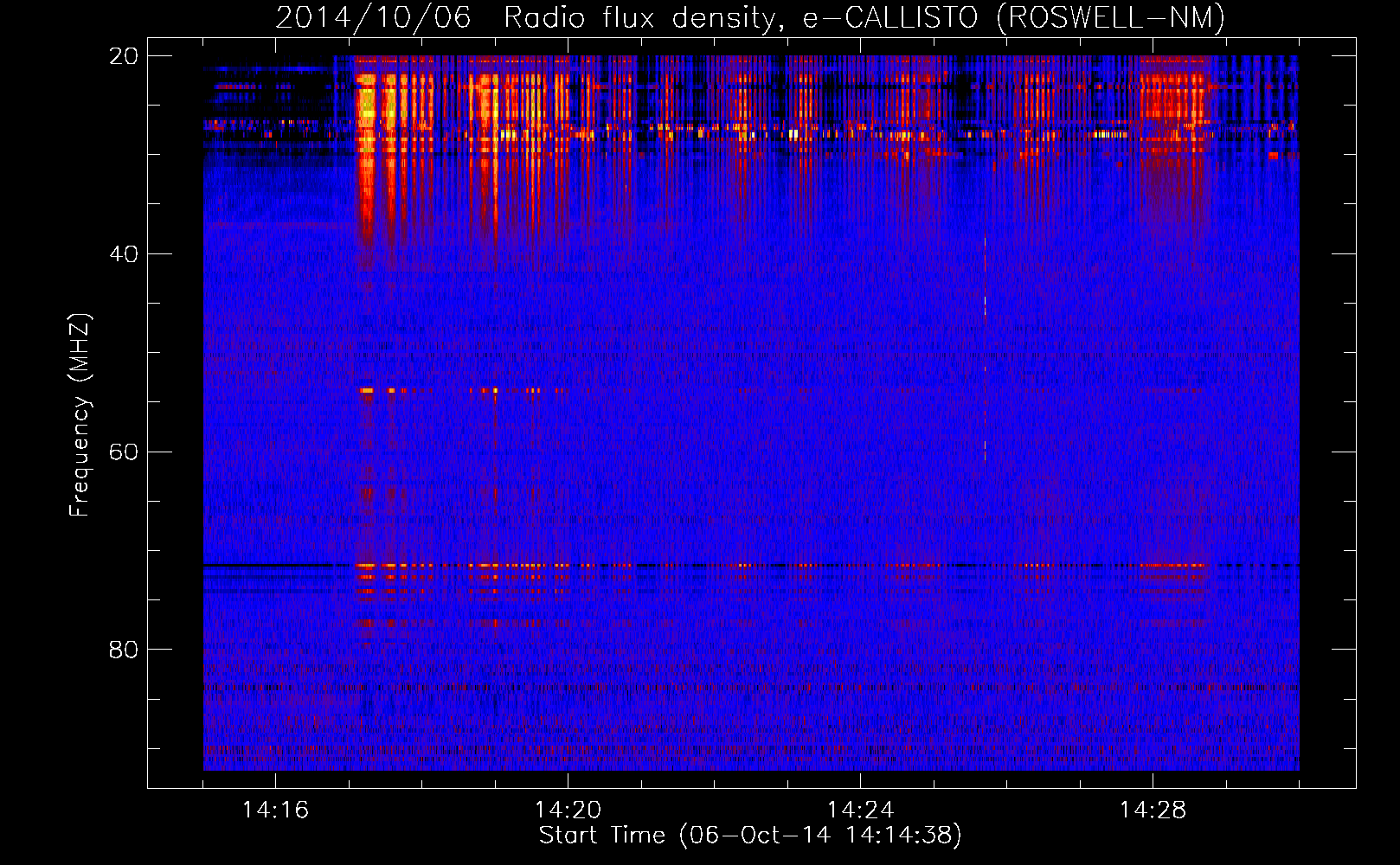Click the '14:16' time tick label

coord(275,811)
